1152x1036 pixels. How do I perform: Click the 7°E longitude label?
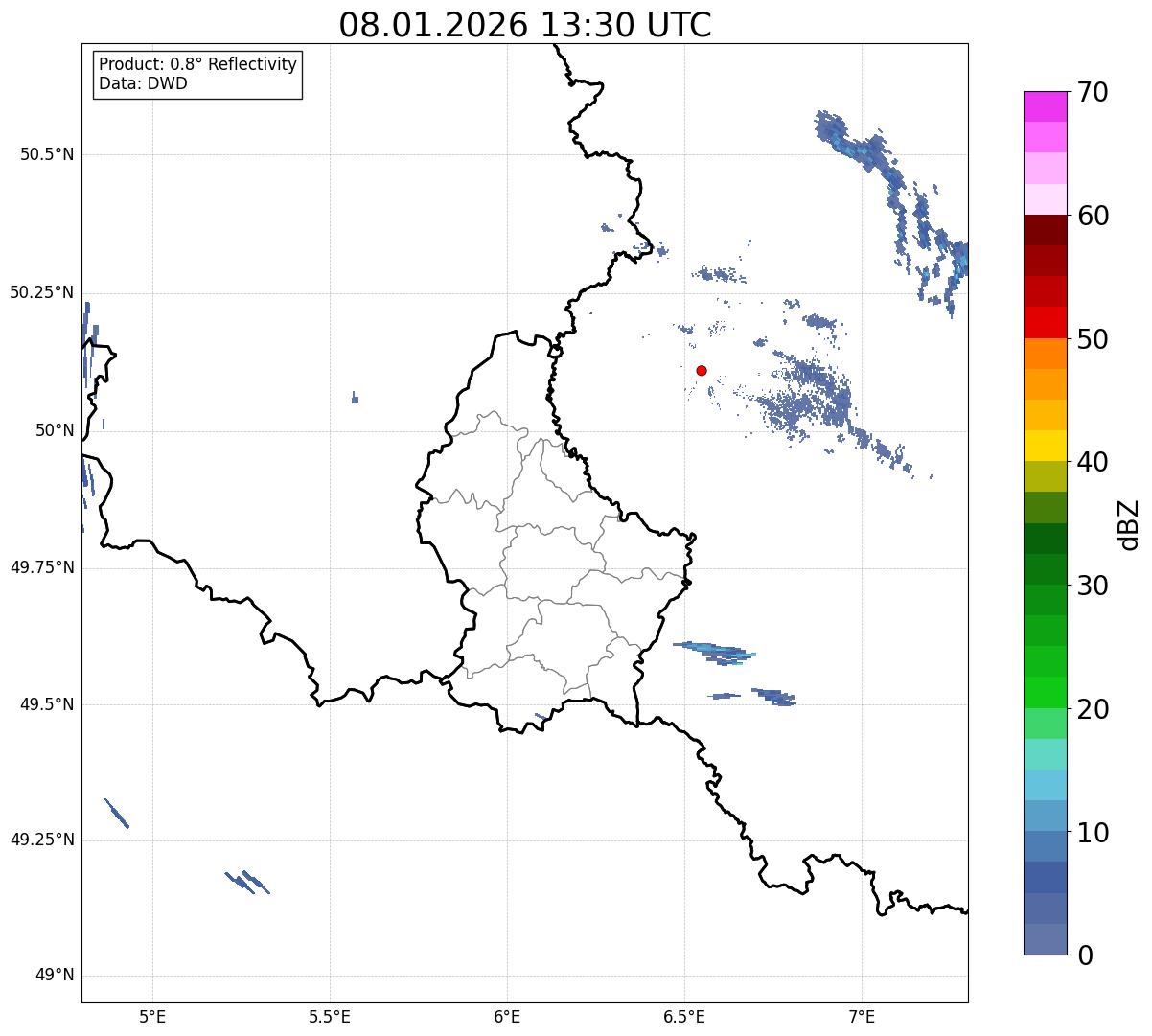[x=862, y=1016]
